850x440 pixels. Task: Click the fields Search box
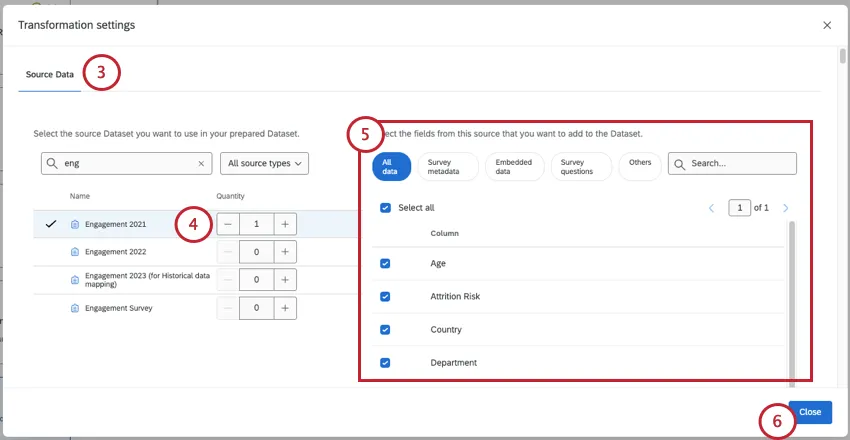732,163
